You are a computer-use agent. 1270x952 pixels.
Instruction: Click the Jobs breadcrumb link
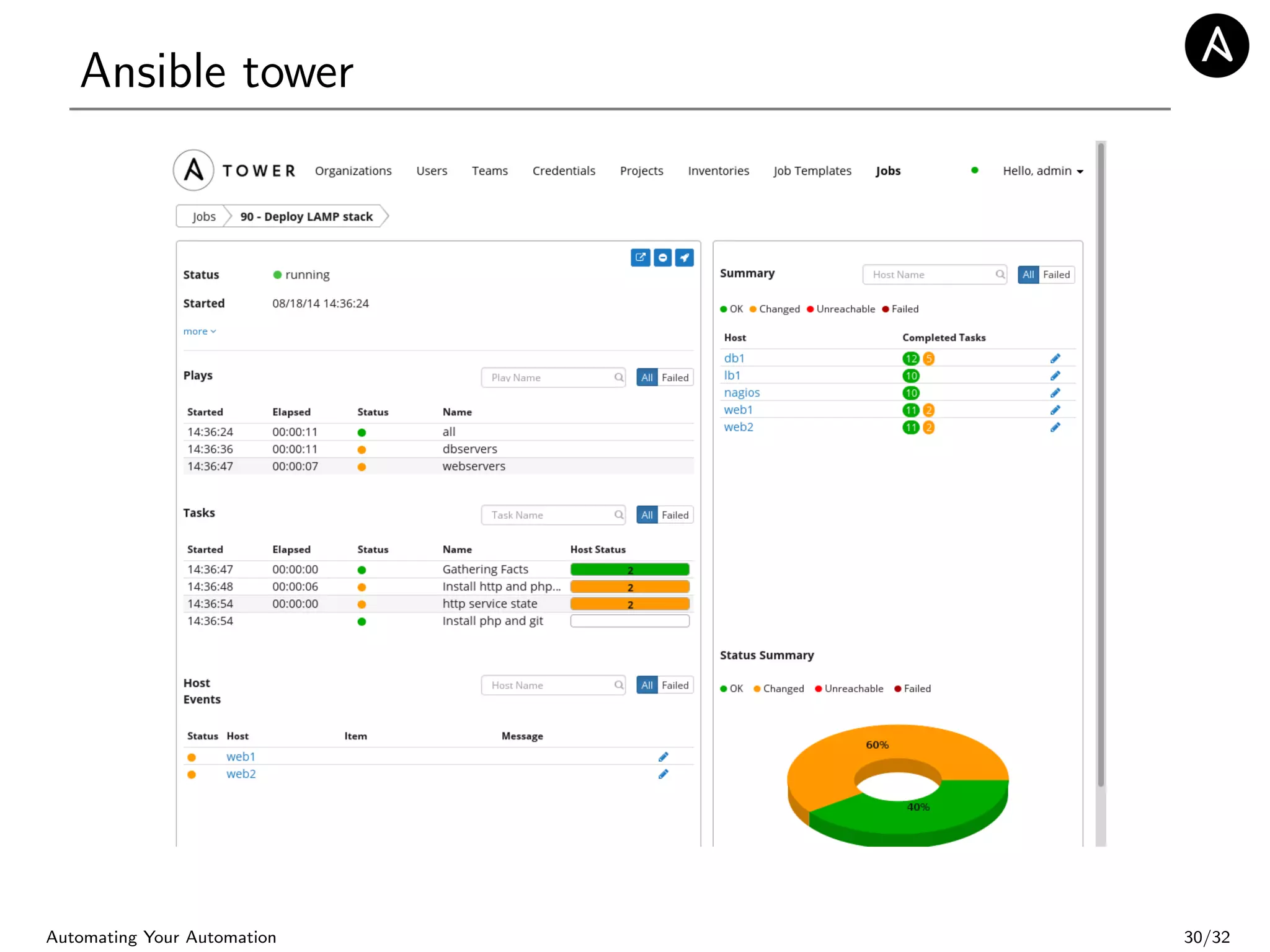point(203,216)
